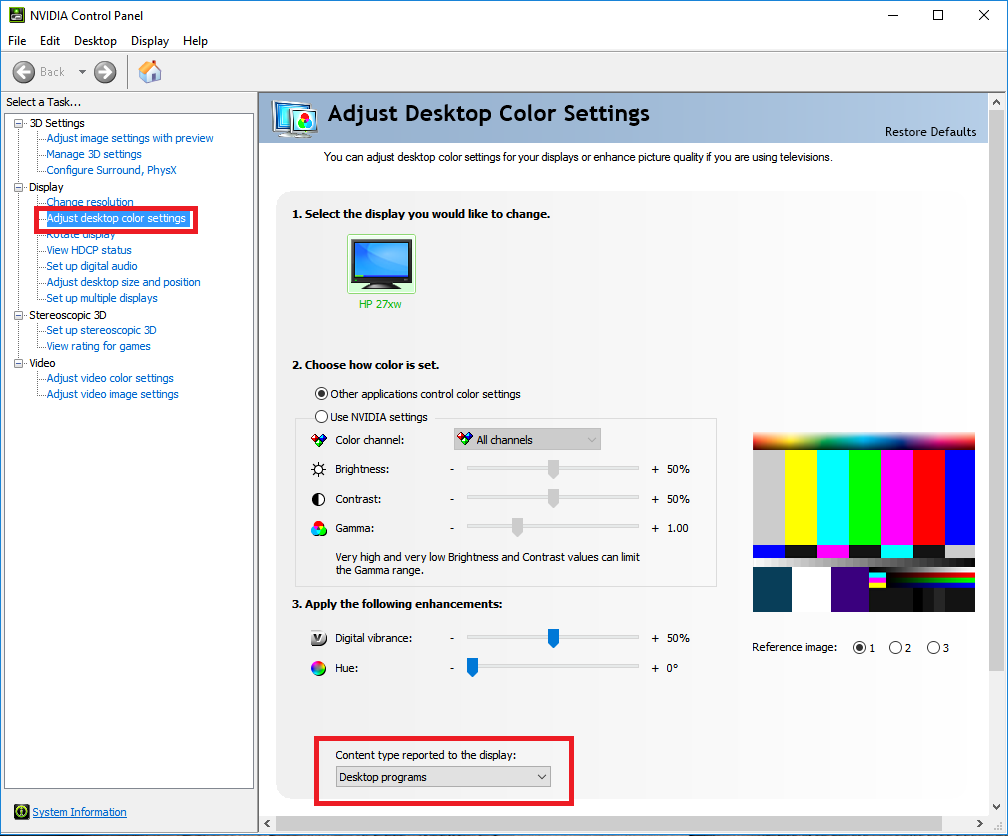Click Restore Defaults
Viewport: 1008px width, 836px height.
(930, 132)
